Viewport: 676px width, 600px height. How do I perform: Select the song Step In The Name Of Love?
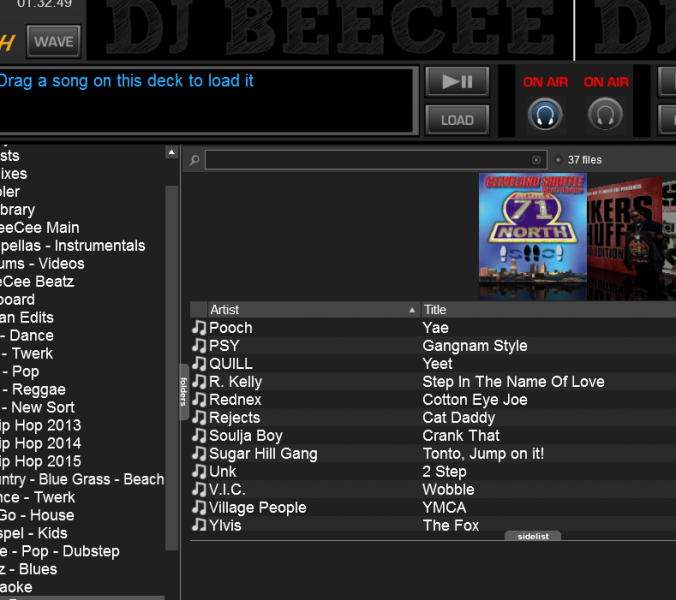click(513, 381)
